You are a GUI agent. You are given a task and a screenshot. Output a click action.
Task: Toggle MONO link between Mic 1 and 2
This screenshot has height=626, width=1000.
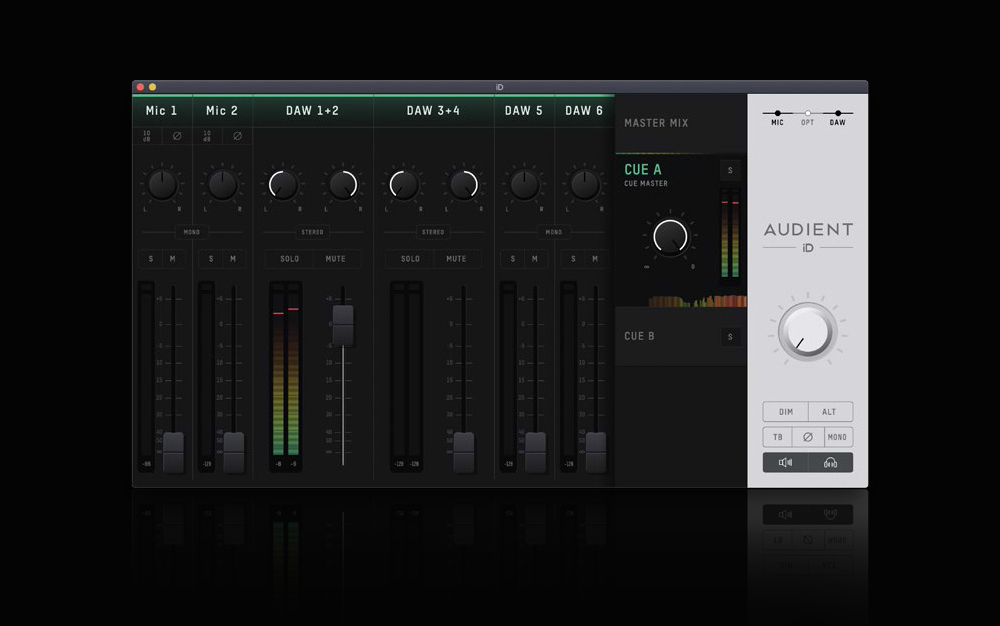click(192, 232)
